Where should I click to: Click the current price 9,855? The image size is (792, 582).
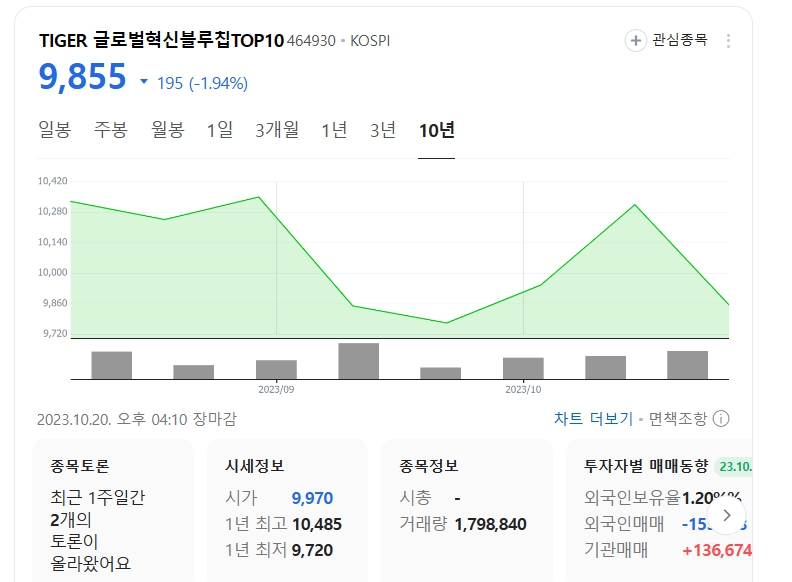coord(82,77)
